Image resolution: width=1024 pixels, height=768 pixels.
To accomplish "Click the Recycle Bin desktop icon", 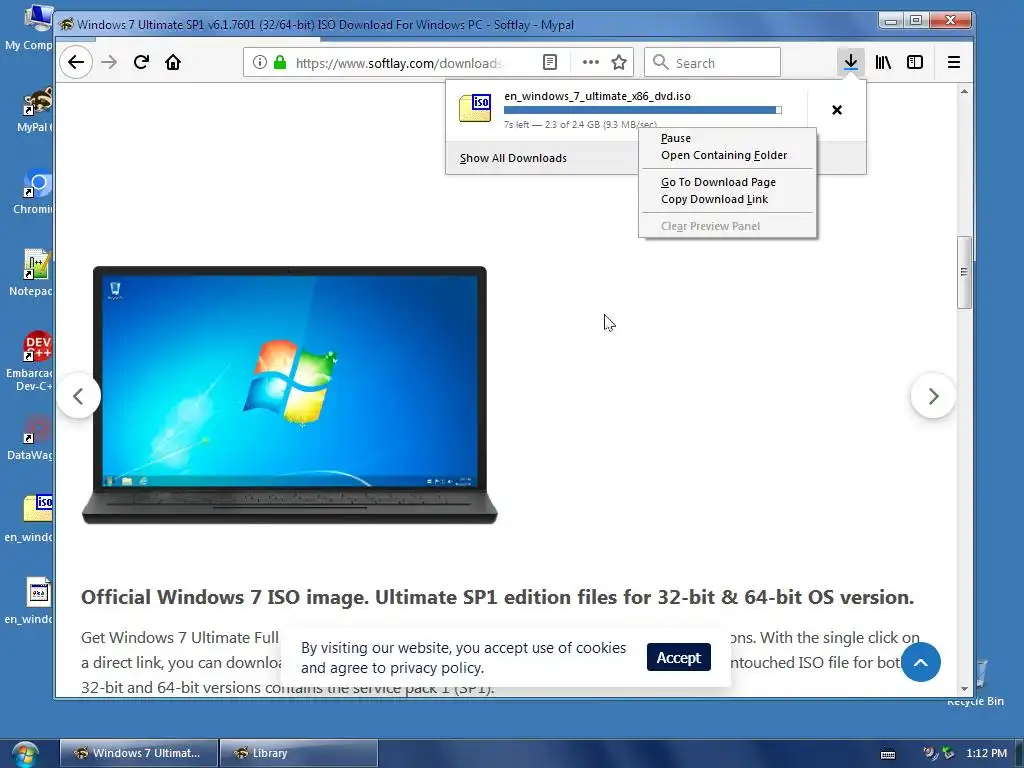I will 980,684.
